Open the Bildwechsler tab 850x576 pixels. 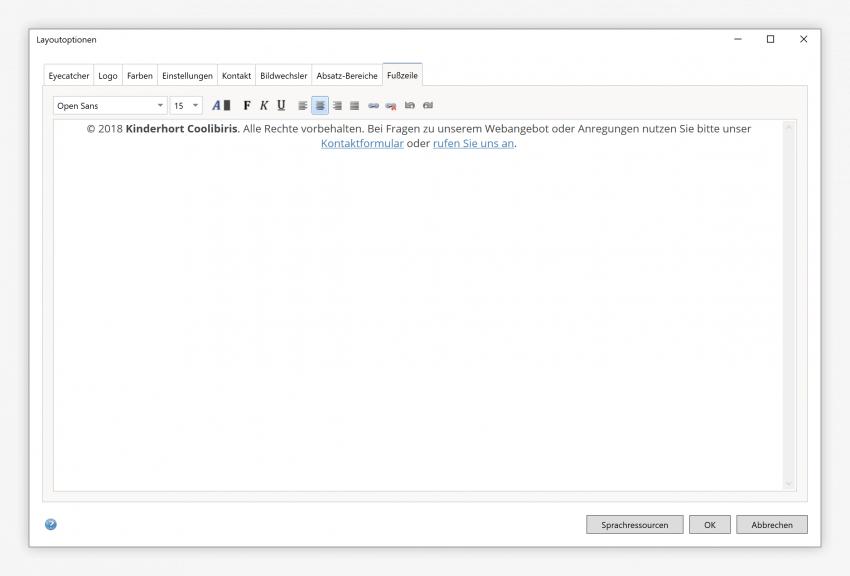click(283, 76)
